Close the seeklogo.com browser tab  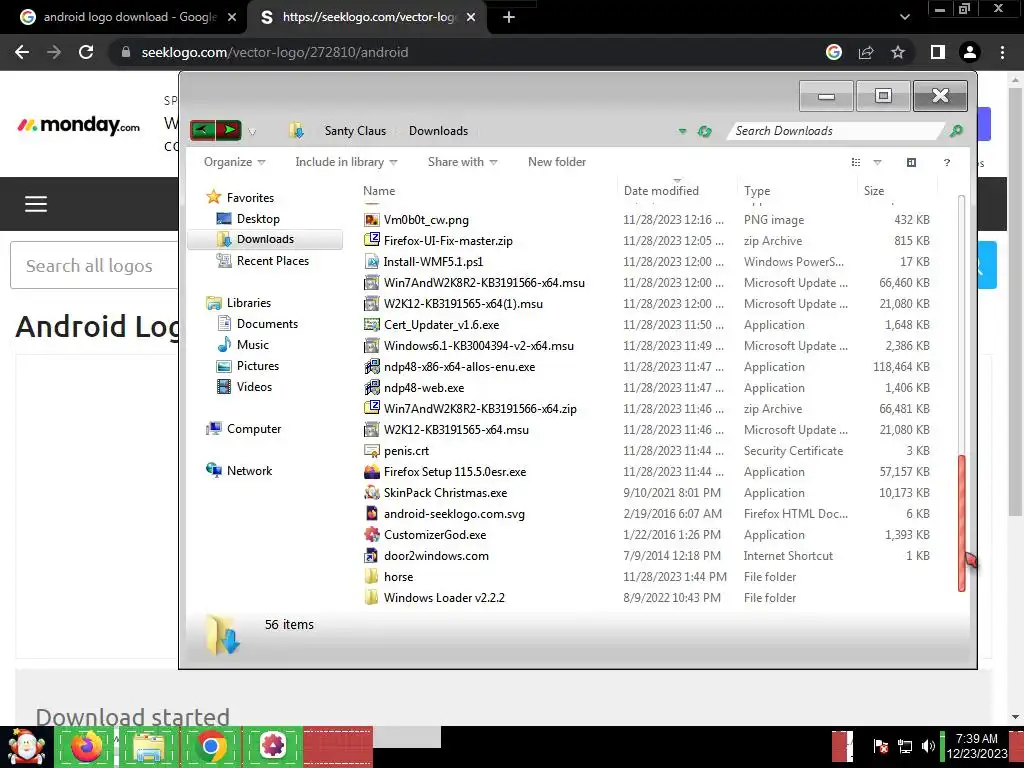[471, 18]
